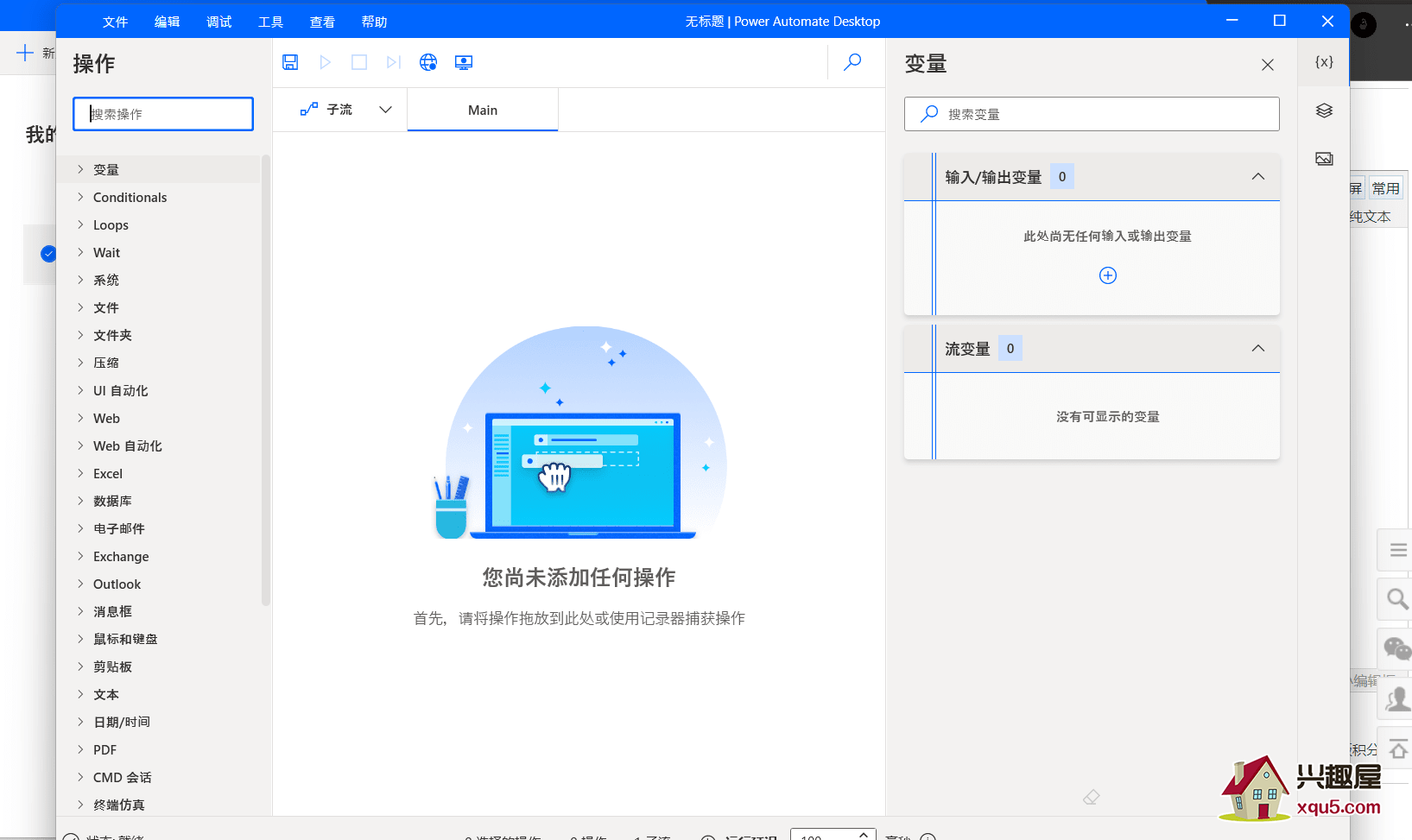Expand the 终端仿真 action group
The height and width of the screenshot is (840, 1412).
[80, 805]
